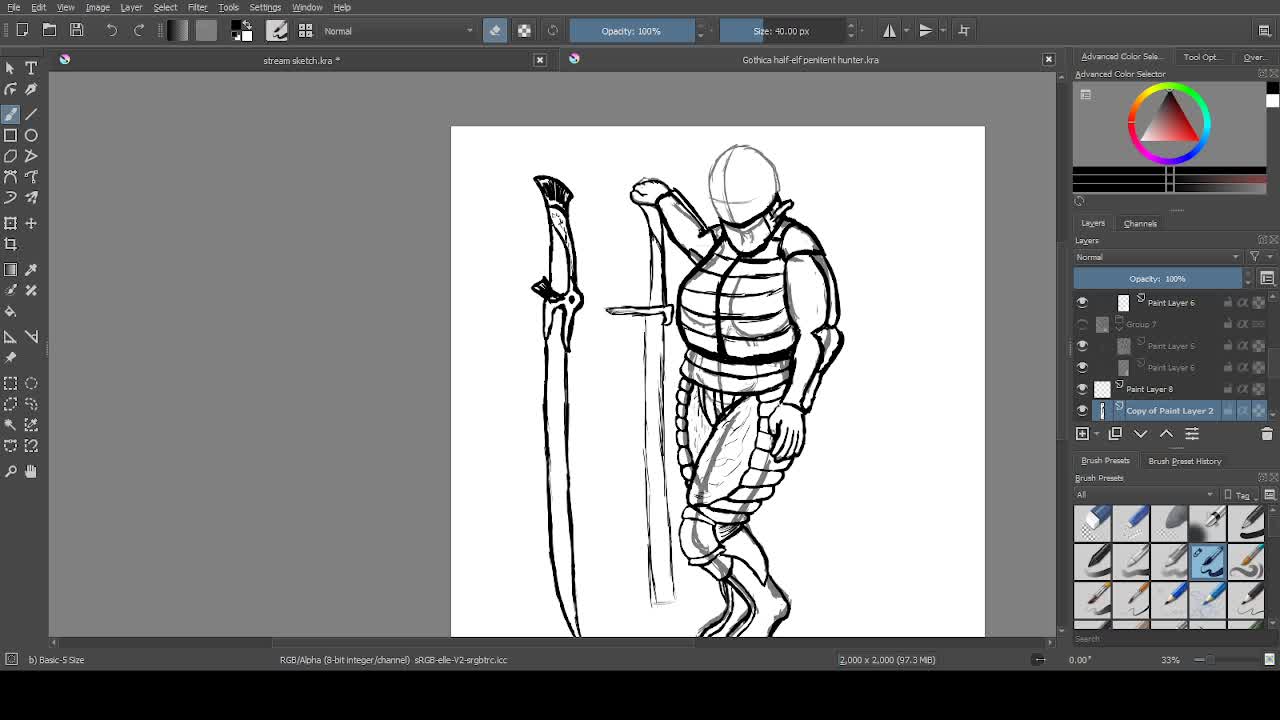Delete the selected layer with trash icon
Image resolution: width=1280 pixels, height=720 pixels.
[1266, 434]
